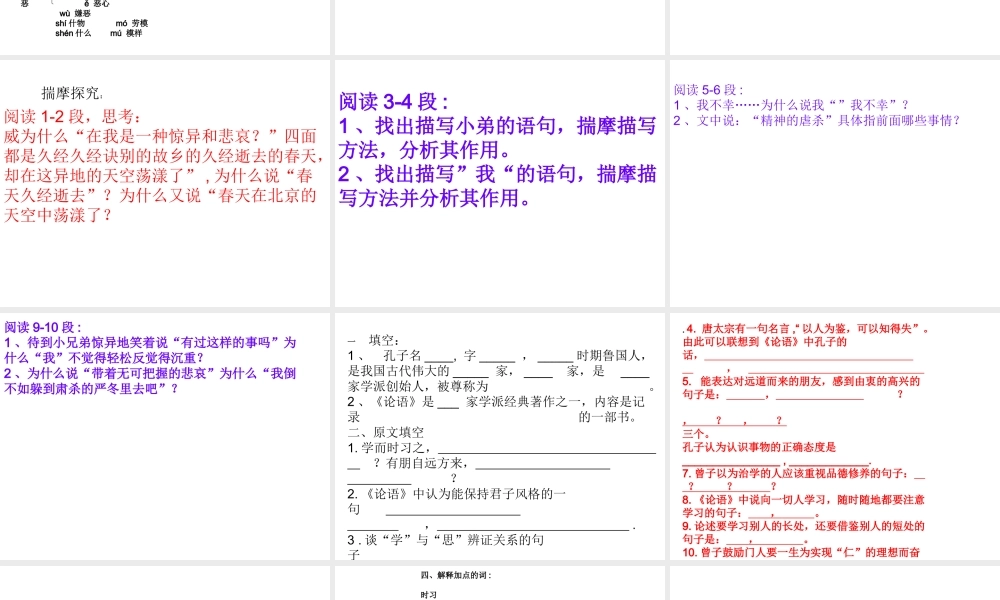Click the heading text 揣摩探究
The height and width of the screenshot is (600, 1000).
pos(71,93)
